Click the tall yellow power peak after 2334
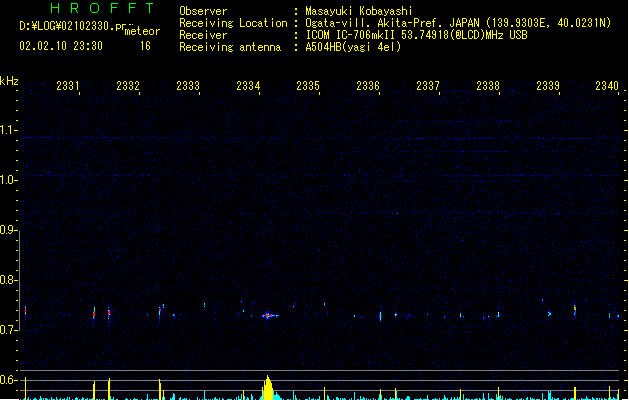The image size is (629, 400). coord(268,388)
